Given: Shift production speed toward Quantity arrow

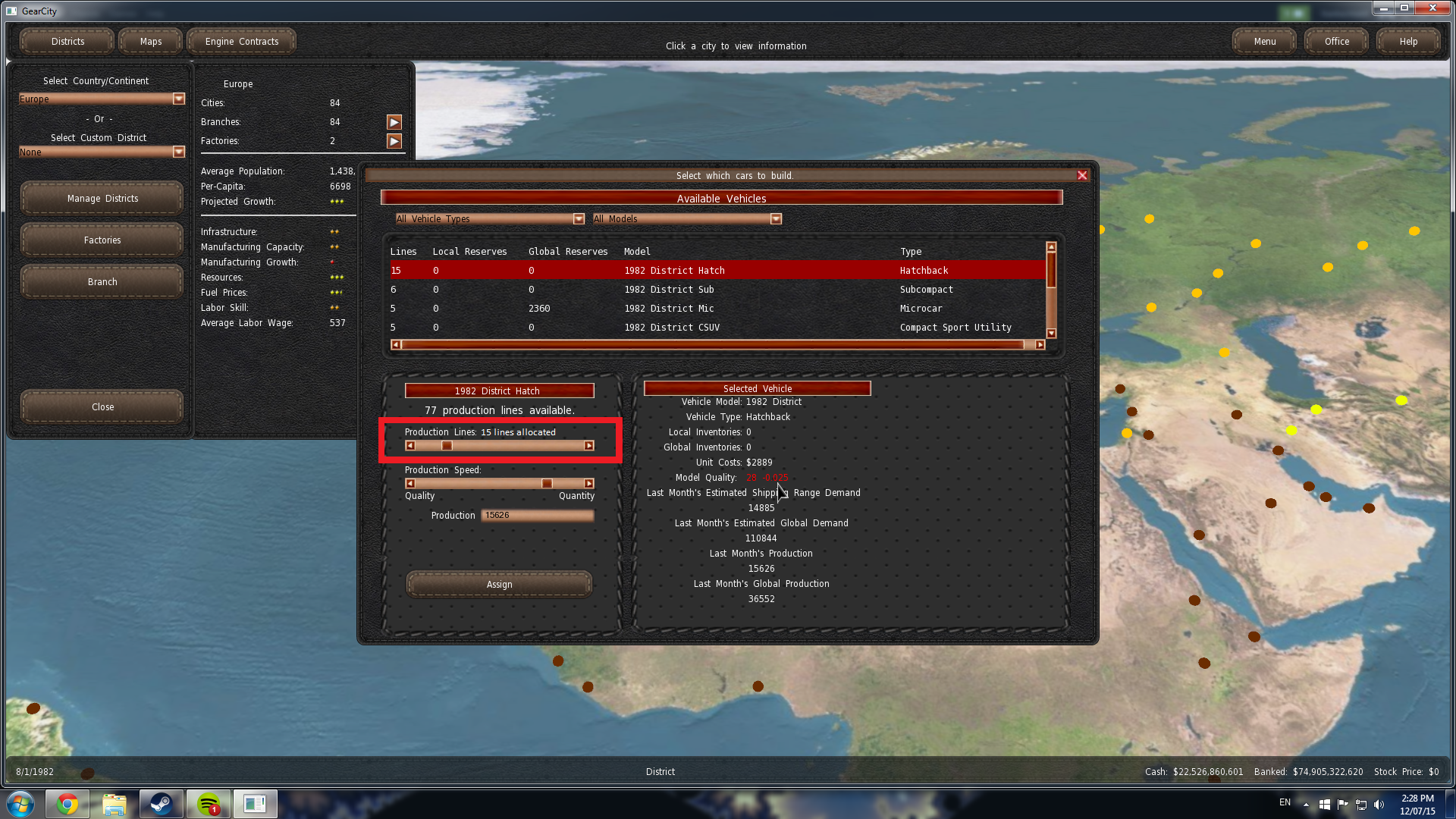Looking at the screenshot, I should (x=588, y=484).
